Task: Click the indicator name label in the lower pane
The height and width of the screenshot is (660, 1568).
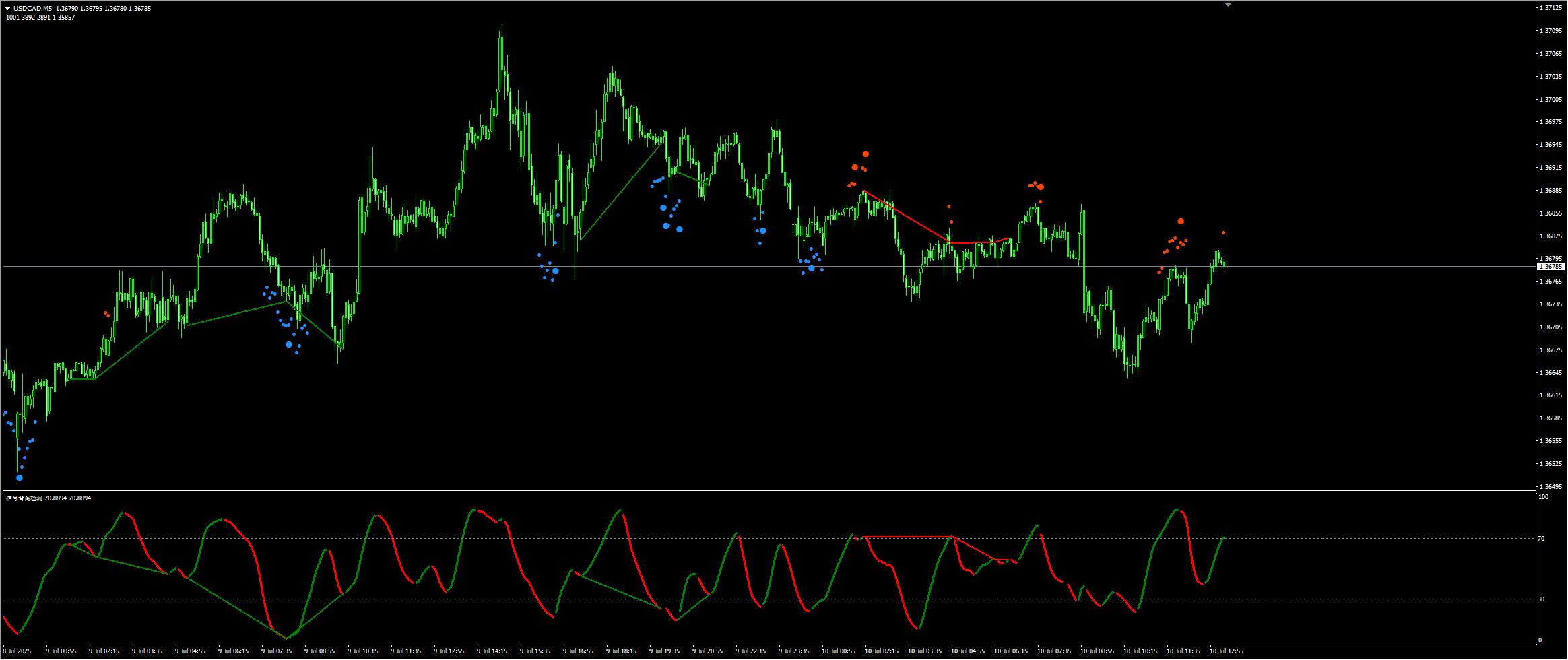Action: pos(24,498)
